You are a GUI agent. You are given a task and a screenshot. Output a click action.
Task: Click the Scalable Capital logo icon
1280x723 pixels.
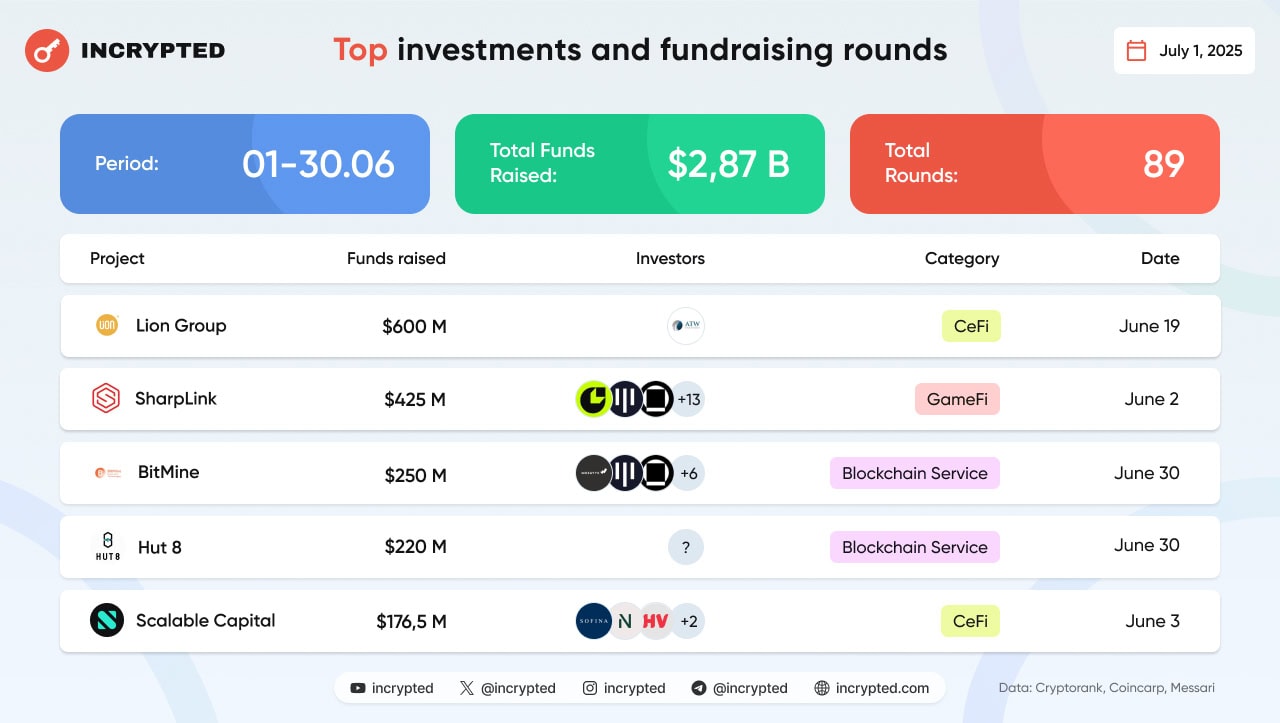coord(107,620)
